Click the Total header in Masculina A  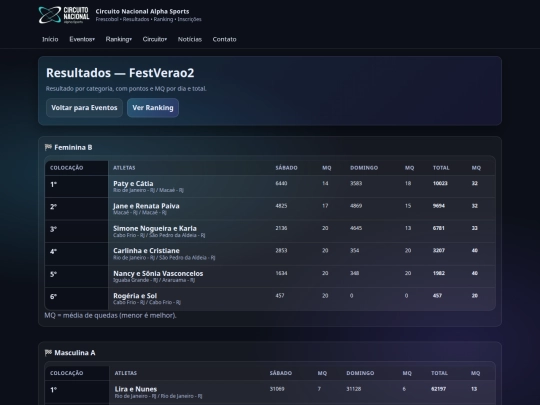[439, 373]
